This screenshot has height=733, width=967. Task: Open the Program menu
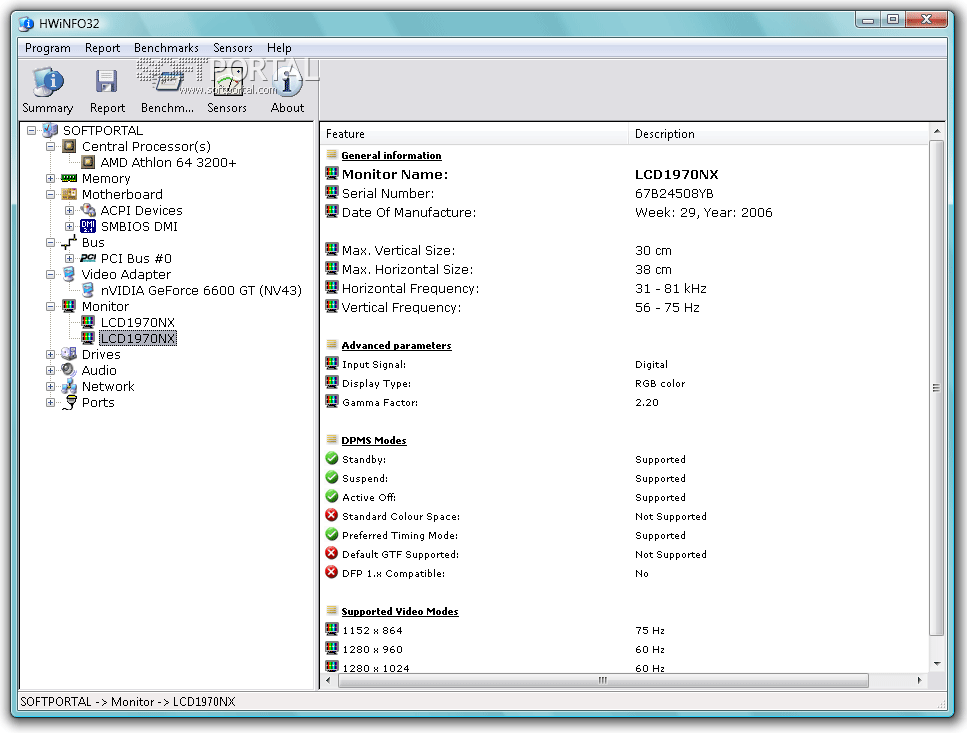pyautogui.click(x=47, y=48)
